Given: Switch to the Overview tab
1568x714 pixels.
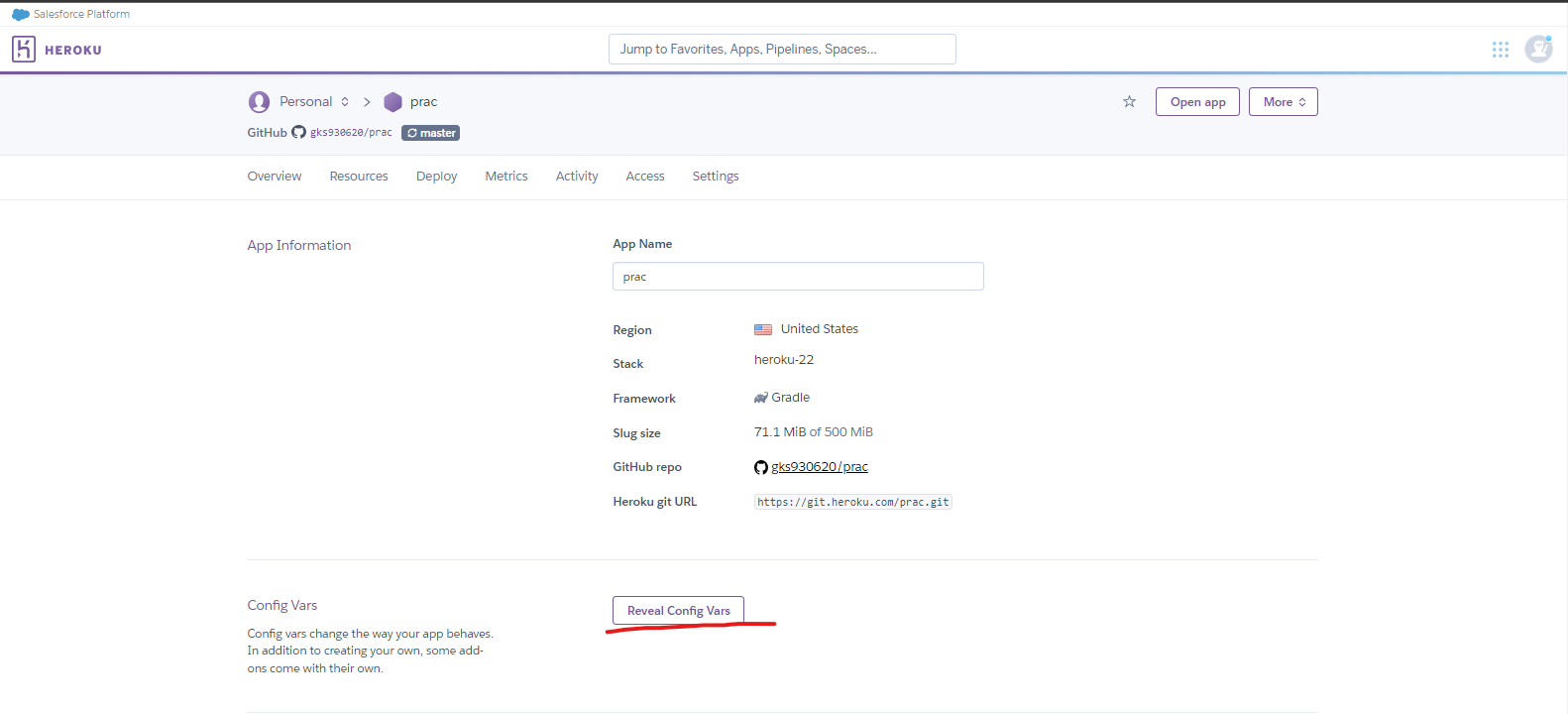Looking at the screenshot, I should point(275,176).
